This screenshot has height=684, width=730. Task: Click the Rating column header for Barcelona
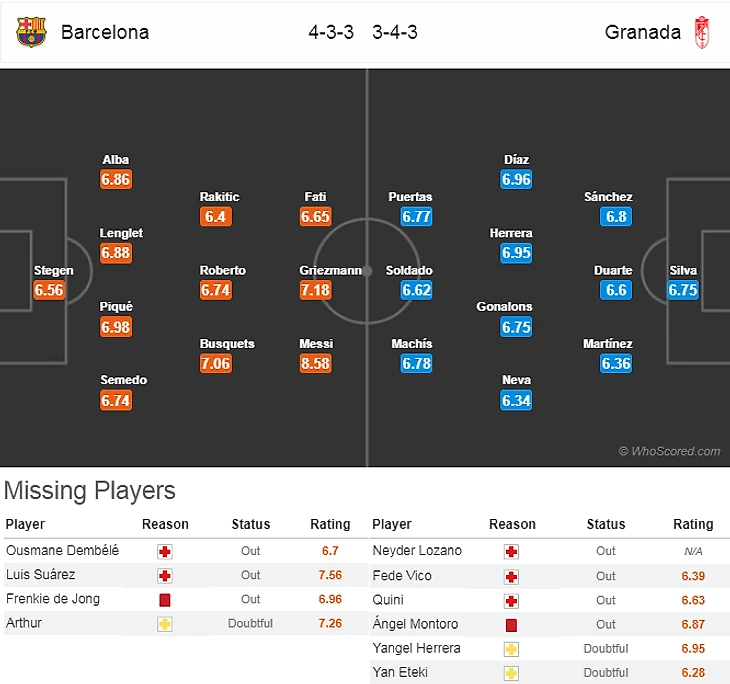[330, 524]
